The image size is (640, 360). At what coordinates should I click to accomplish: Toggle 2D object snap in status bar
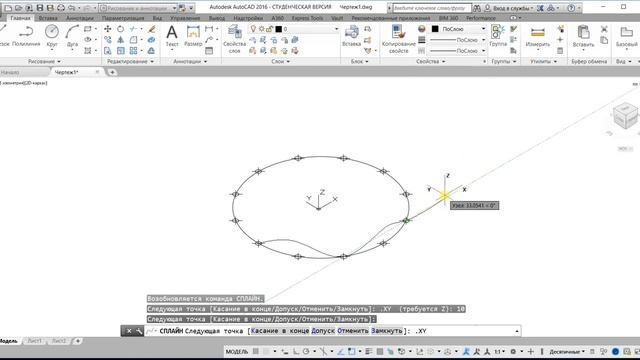(x=351, y=351)
